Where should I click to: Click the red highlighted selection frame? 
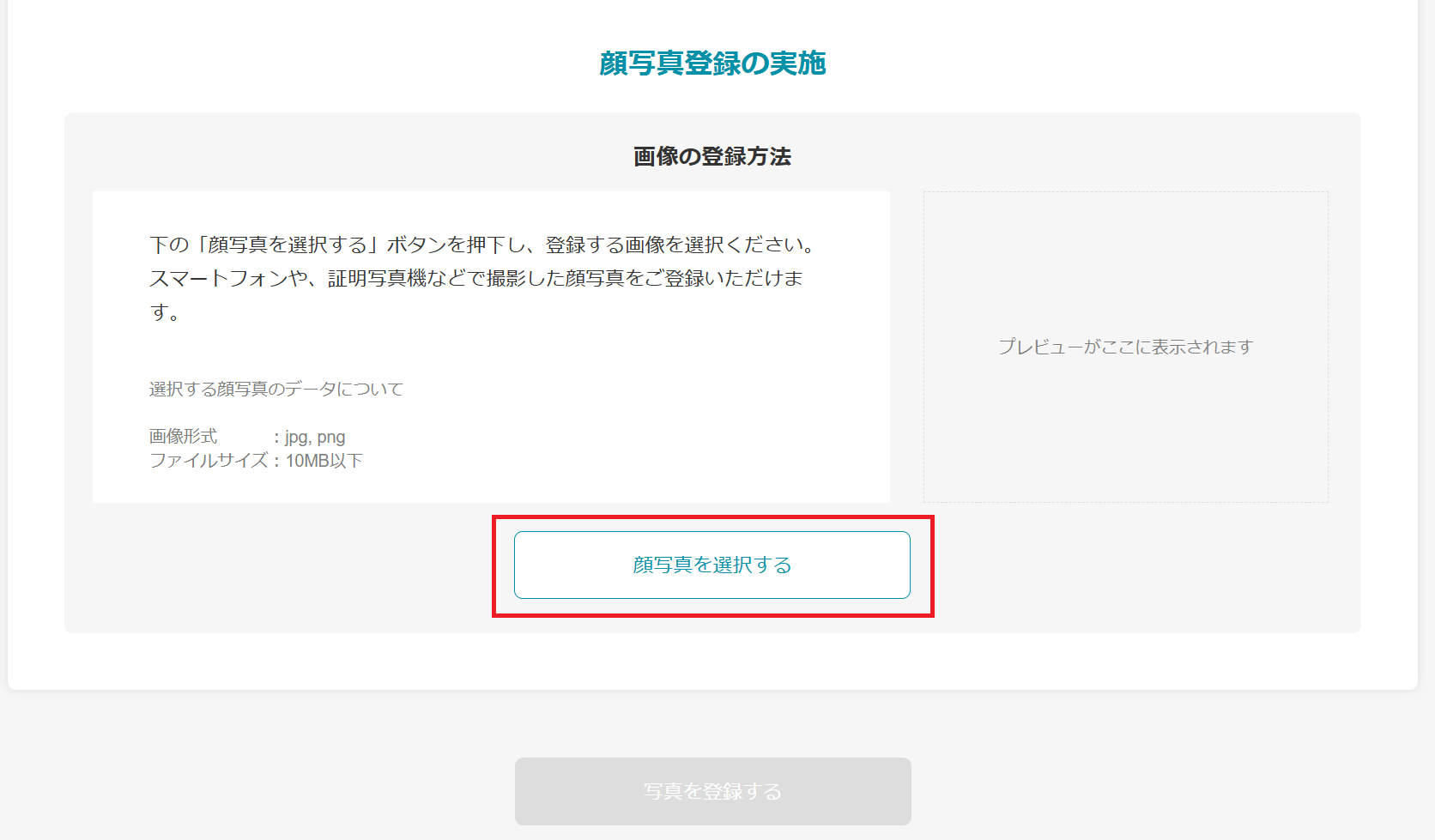[x=714, y=520]
